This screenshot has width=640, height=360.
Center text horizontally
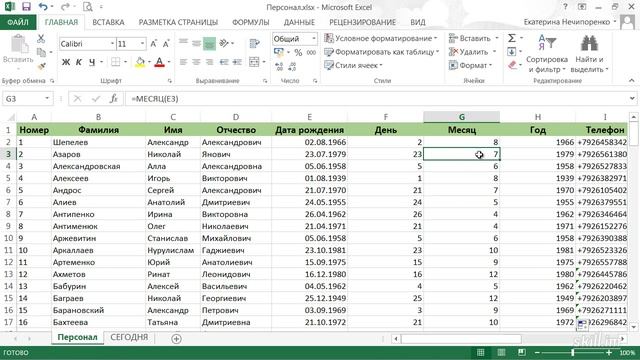coord(196,62)
